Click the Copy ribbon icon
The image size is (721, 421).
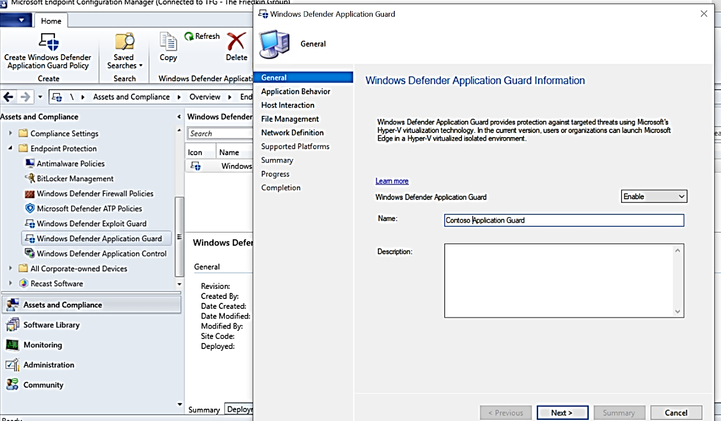[x=168, y=41]
